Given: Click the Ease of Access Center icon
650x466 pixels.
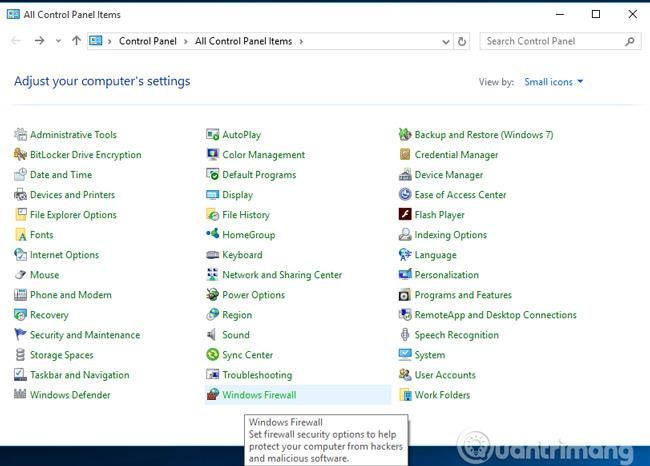Looking at the screenshot, I should (x=405, y=194).
